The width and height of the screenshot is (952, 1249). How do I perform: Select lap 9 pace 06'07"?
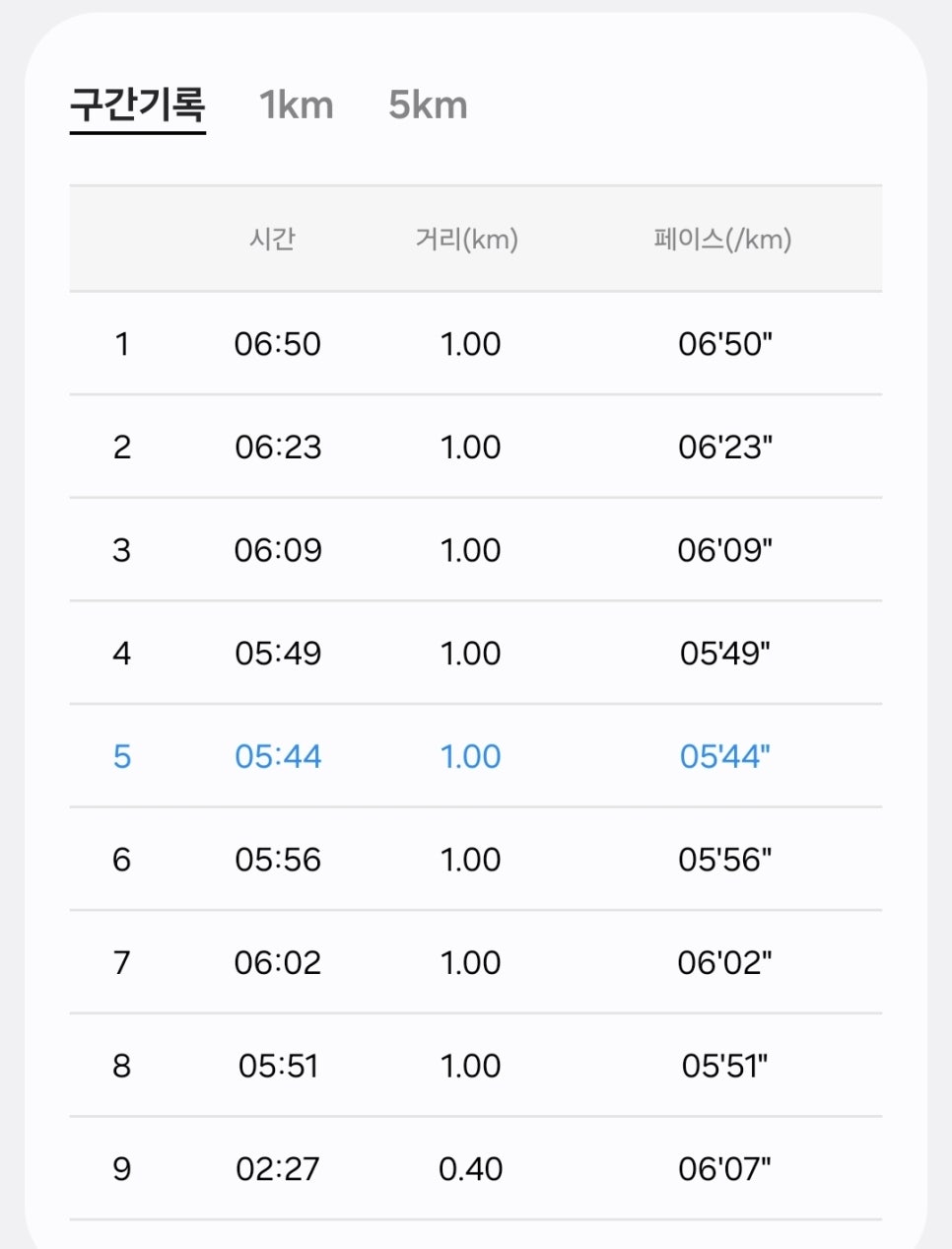click(x=725, y=1169)
